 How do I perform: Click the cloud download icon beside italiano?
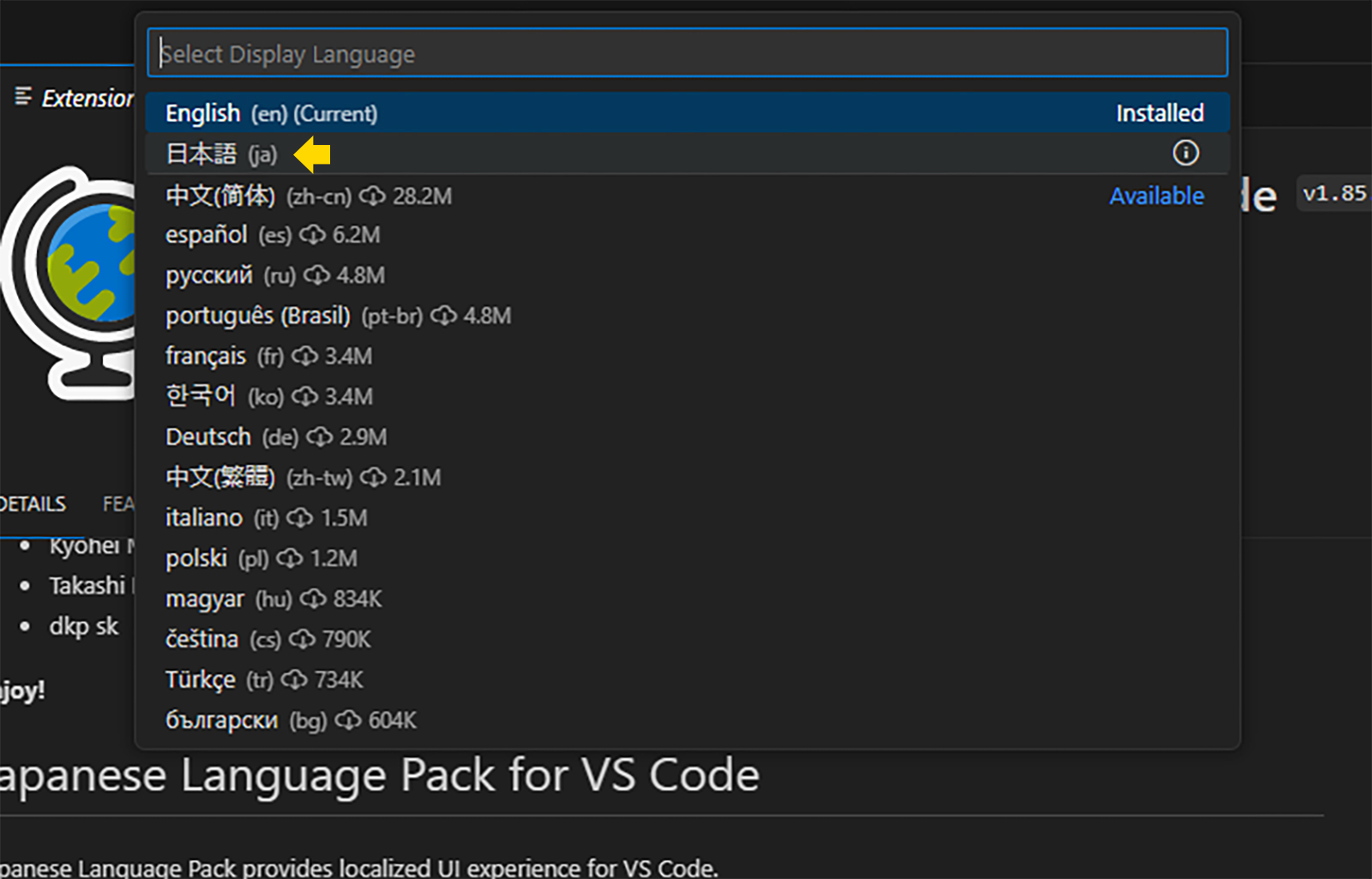coord(299,518)
